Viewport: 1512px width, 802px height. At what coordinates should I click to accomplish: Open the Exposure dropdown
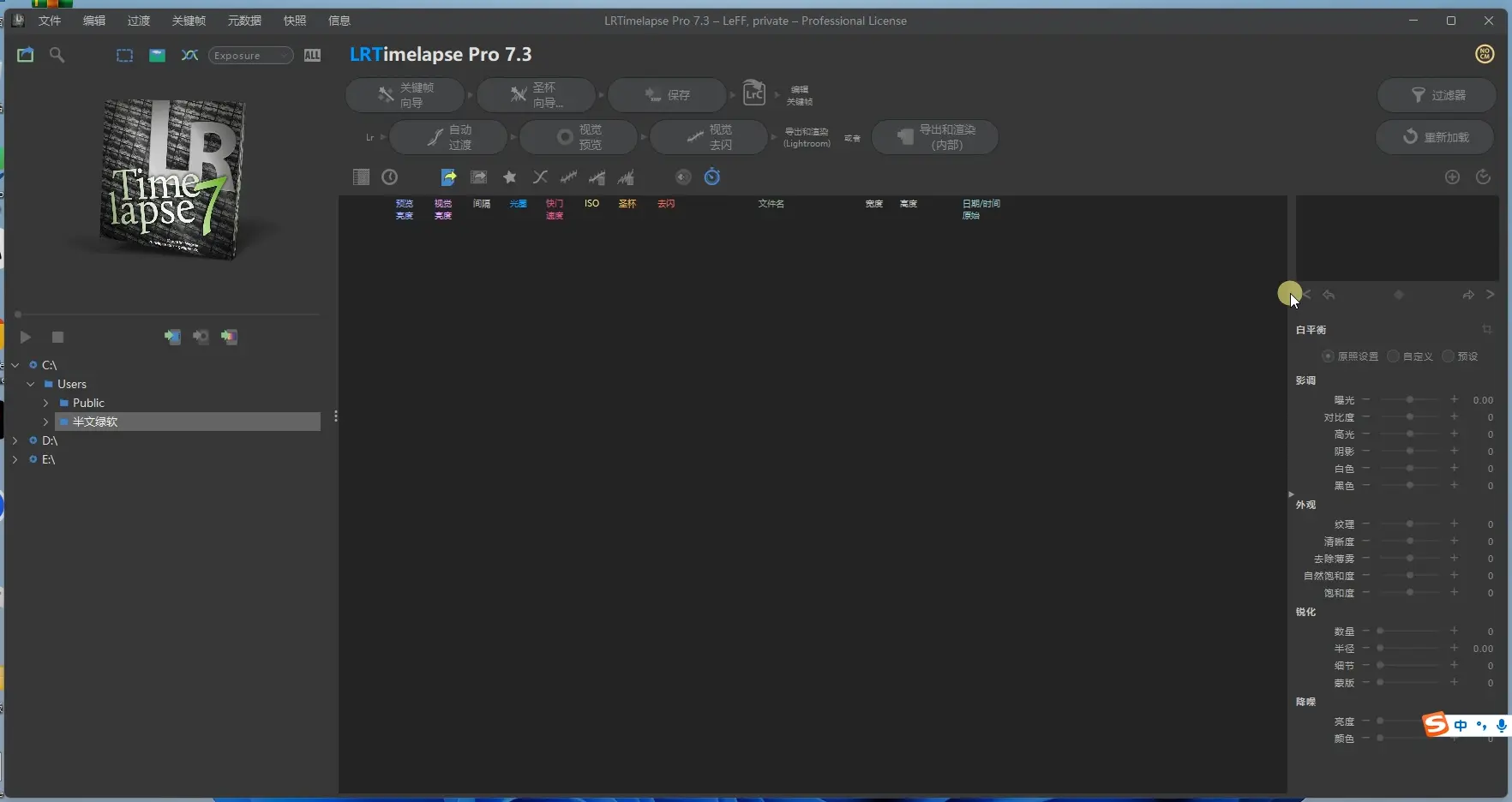(x=250, y=56)
